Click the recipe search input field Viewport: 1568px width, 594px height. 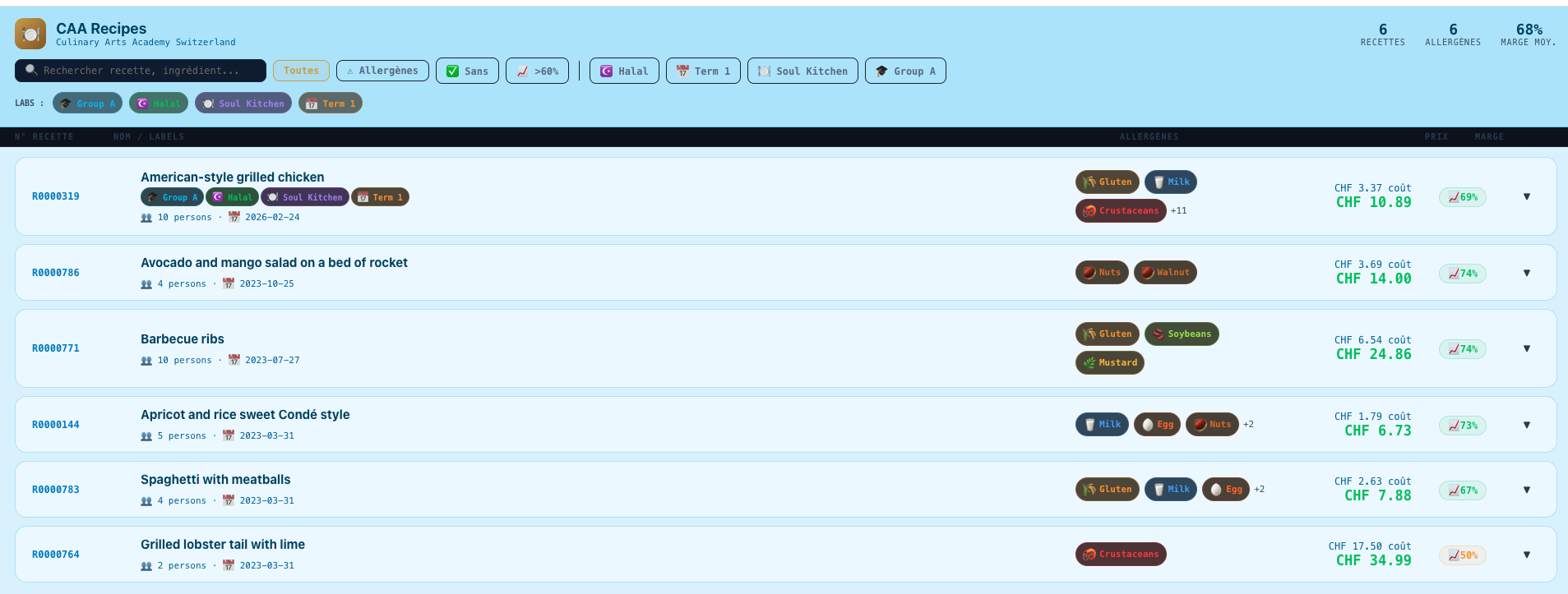[148, 71]
